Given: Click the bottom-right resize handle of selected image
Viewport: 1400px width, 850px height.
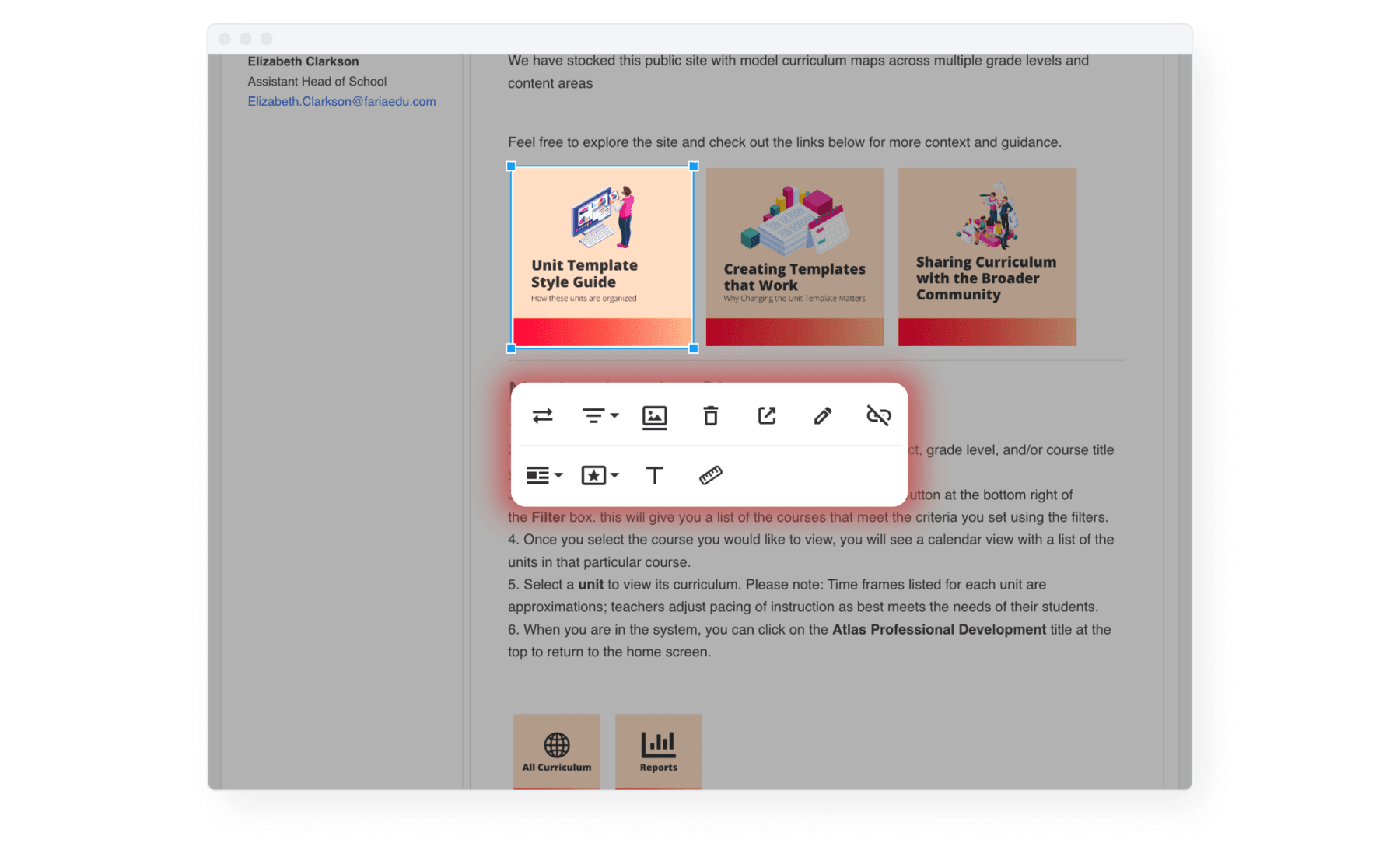Looking at the screenshot, I should (x=694, y=348).
